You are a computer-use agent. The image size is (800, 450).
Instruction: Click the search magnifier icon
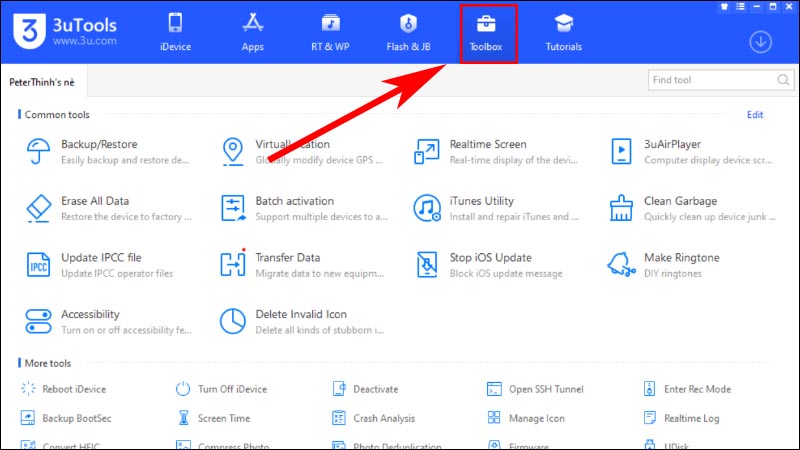tap(783, 80)
